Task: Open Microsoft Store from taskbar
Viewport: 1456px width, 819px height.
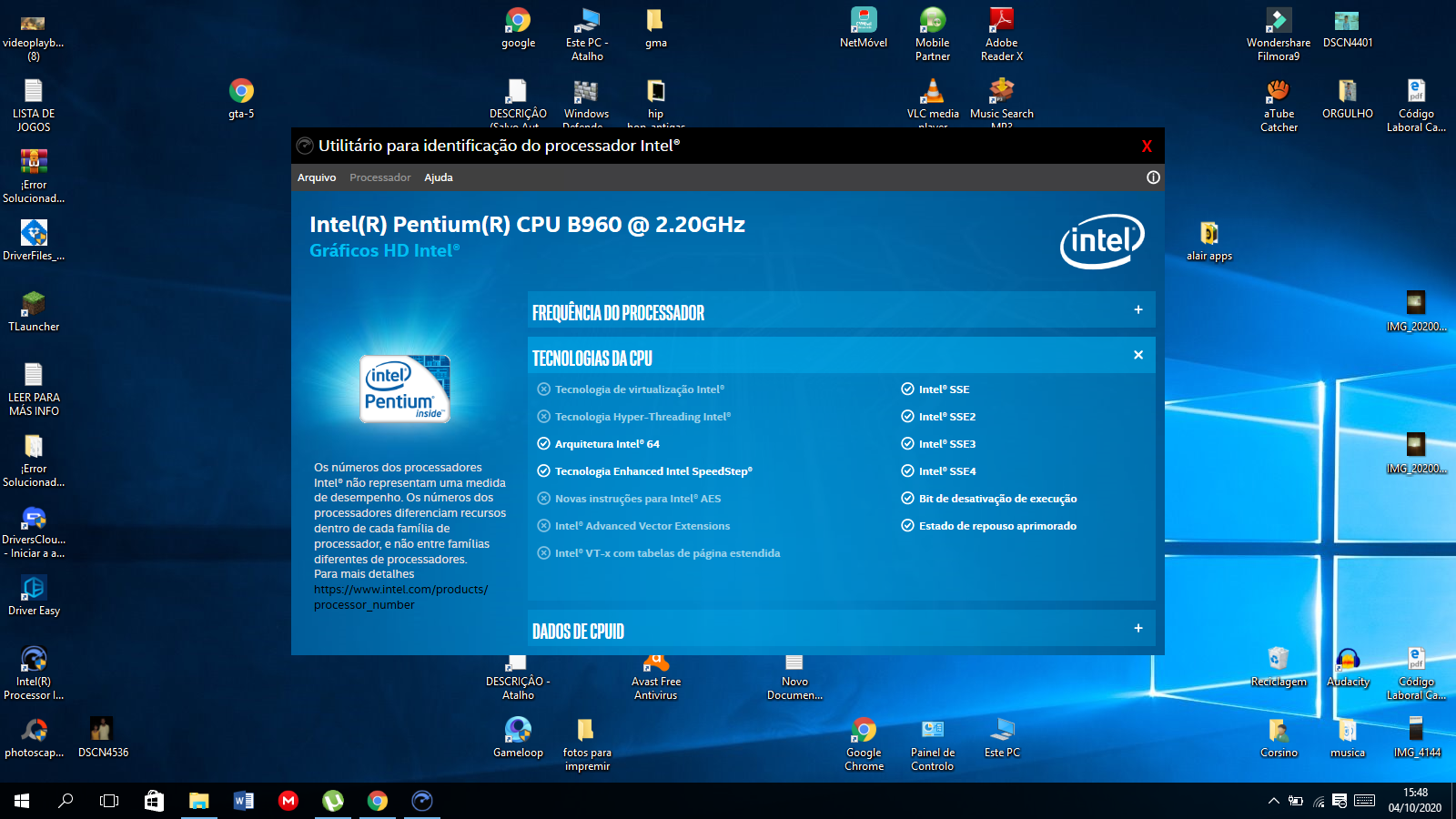Action: [154, 801]
